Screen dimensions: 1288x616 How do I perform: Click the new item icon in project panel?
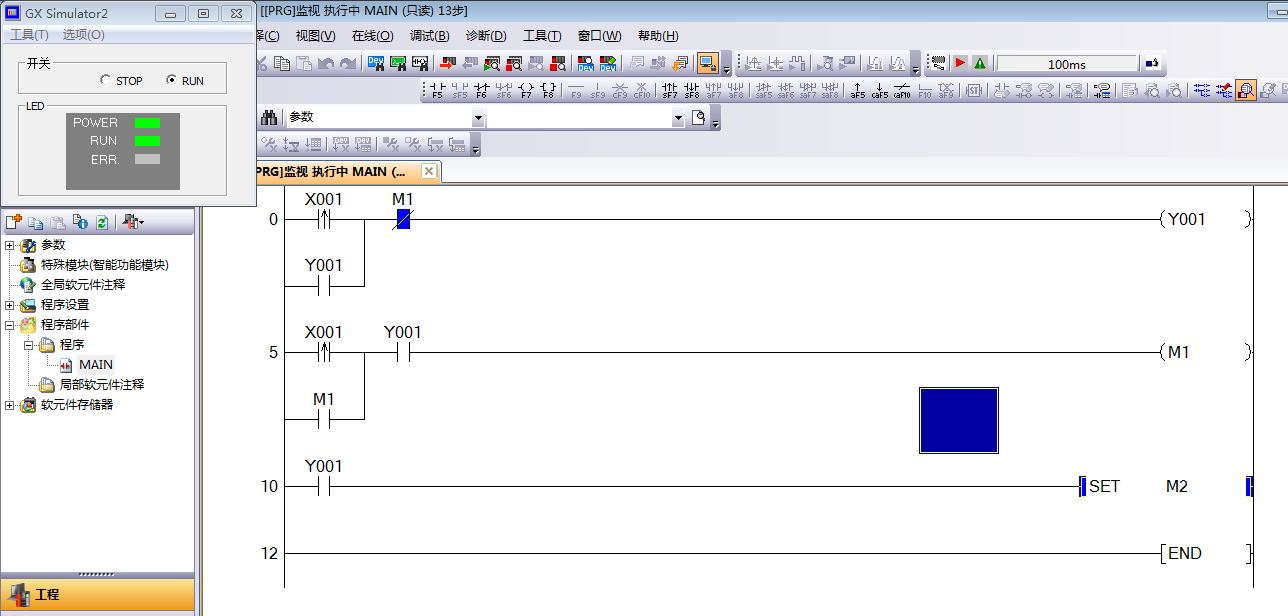point(14,222)
